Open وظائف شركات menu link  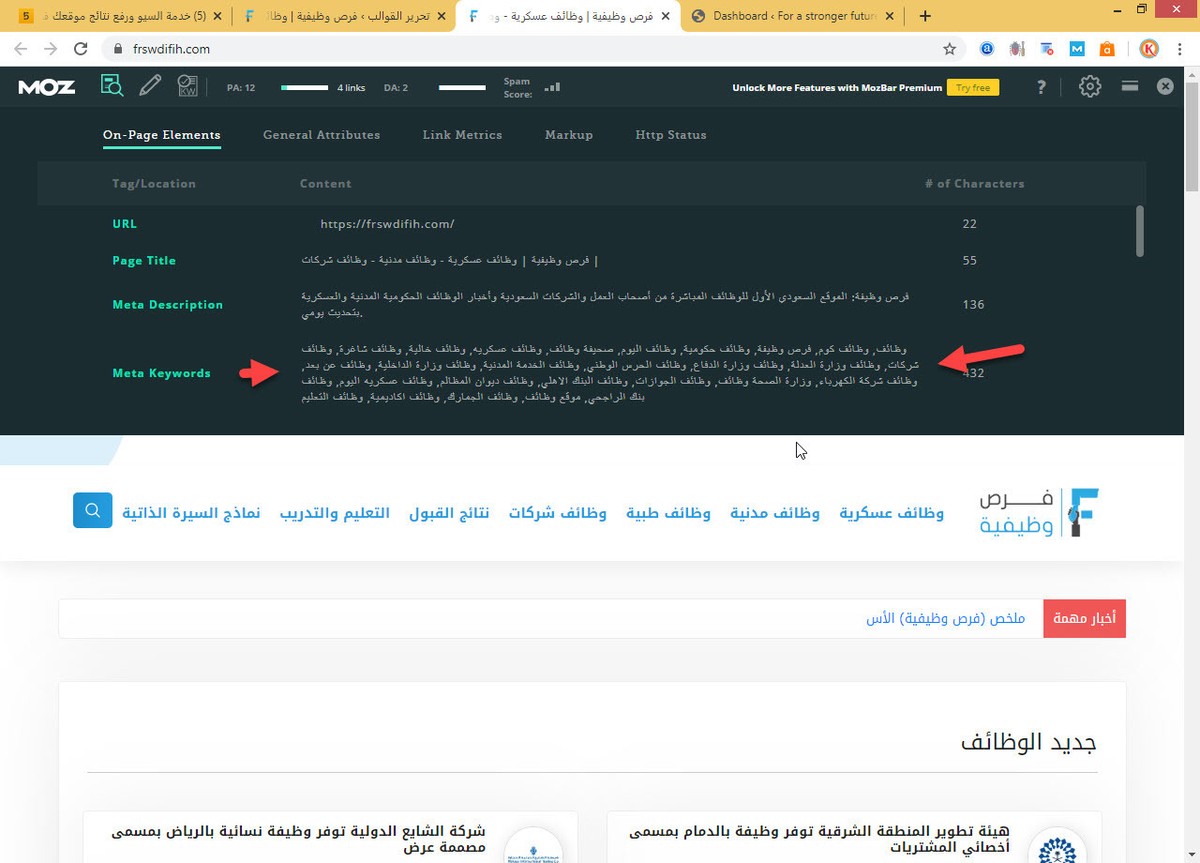pyautogui.click(x=557, y=513)
